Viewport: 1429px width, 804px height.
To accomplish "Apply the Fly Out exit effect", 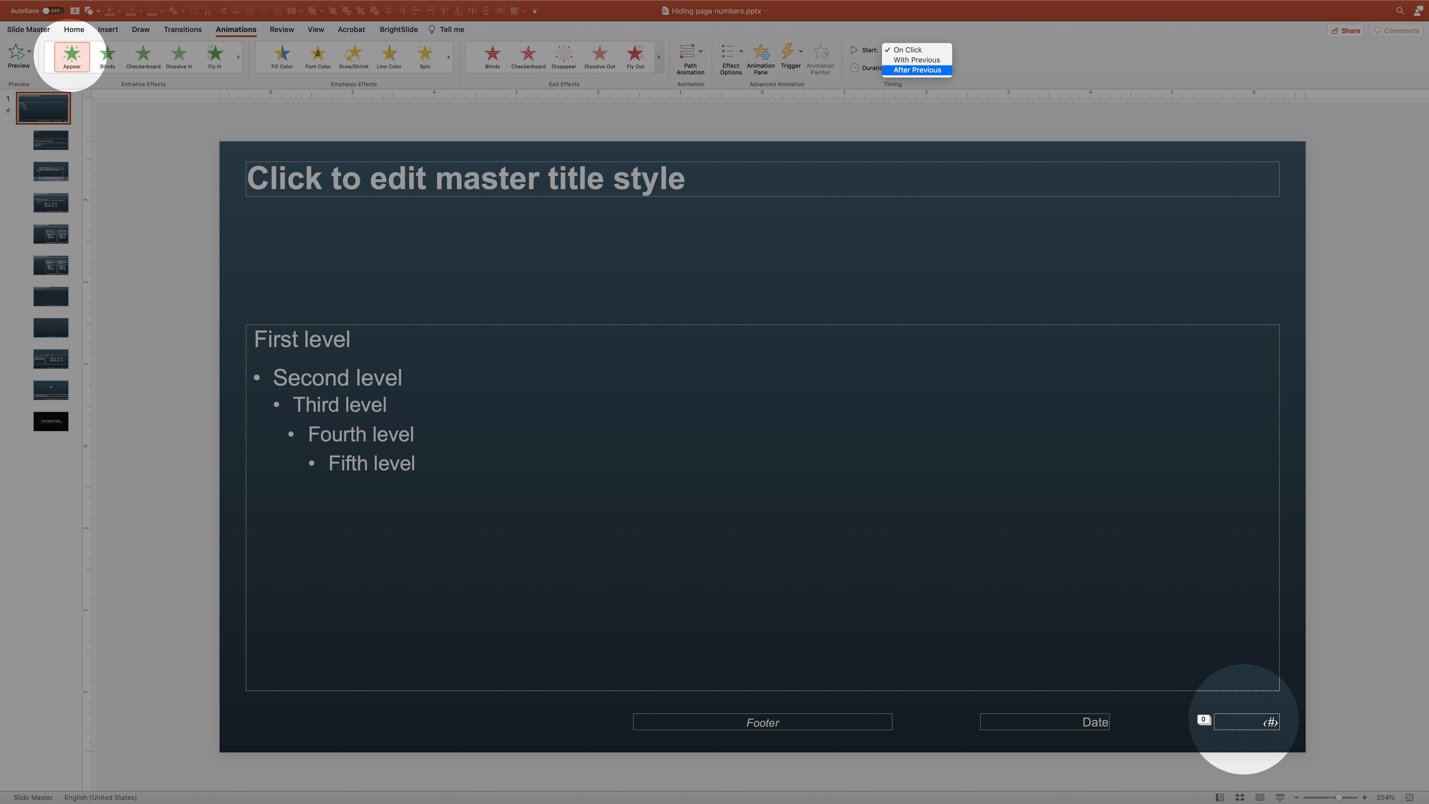I will (x=635, y=57).
